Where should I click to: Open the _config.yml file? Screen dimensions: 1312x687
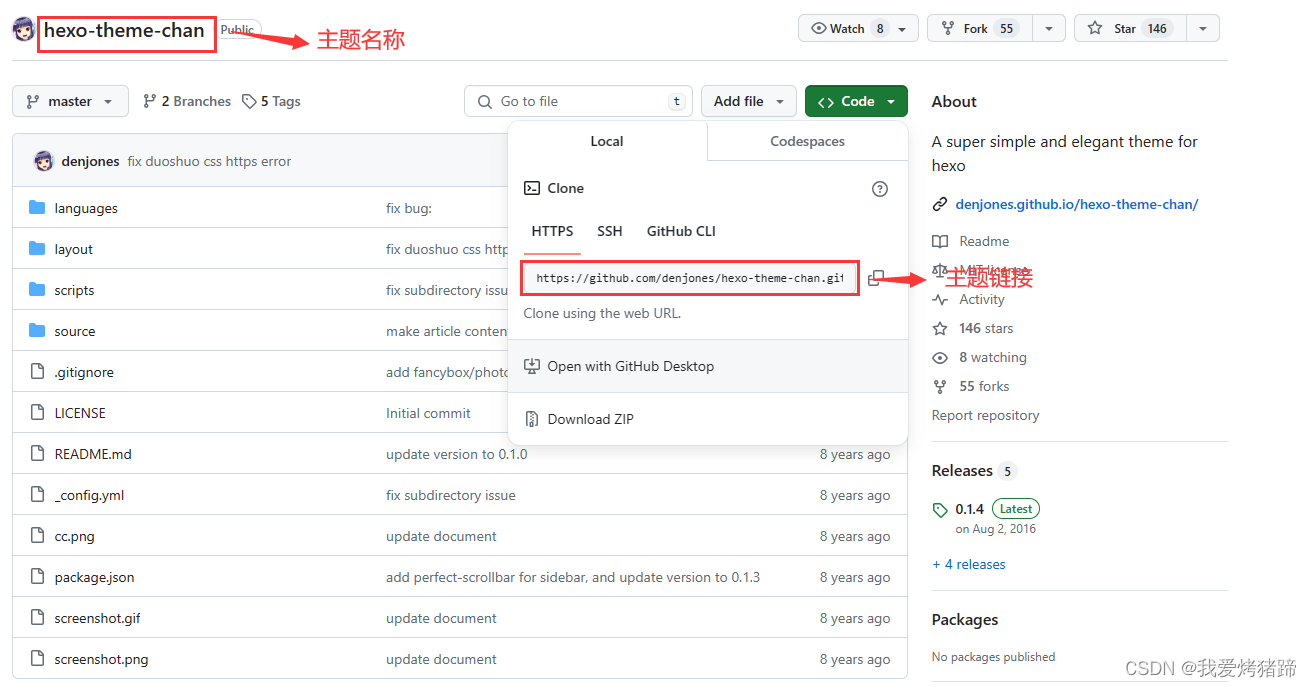tap(90, 495)
